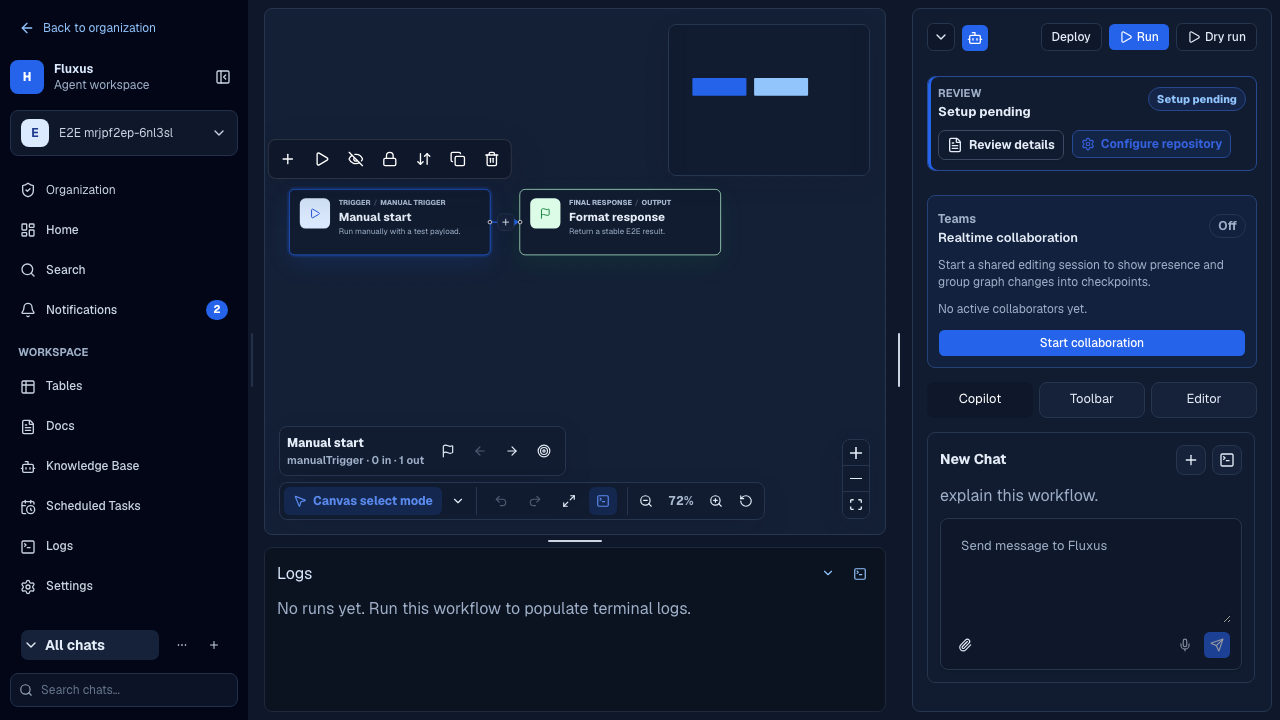Image resolution: width=1280 pixels, height=720 pixels.
Task: Open Notifications in the sidebar
Action: [x=124, y=310]
